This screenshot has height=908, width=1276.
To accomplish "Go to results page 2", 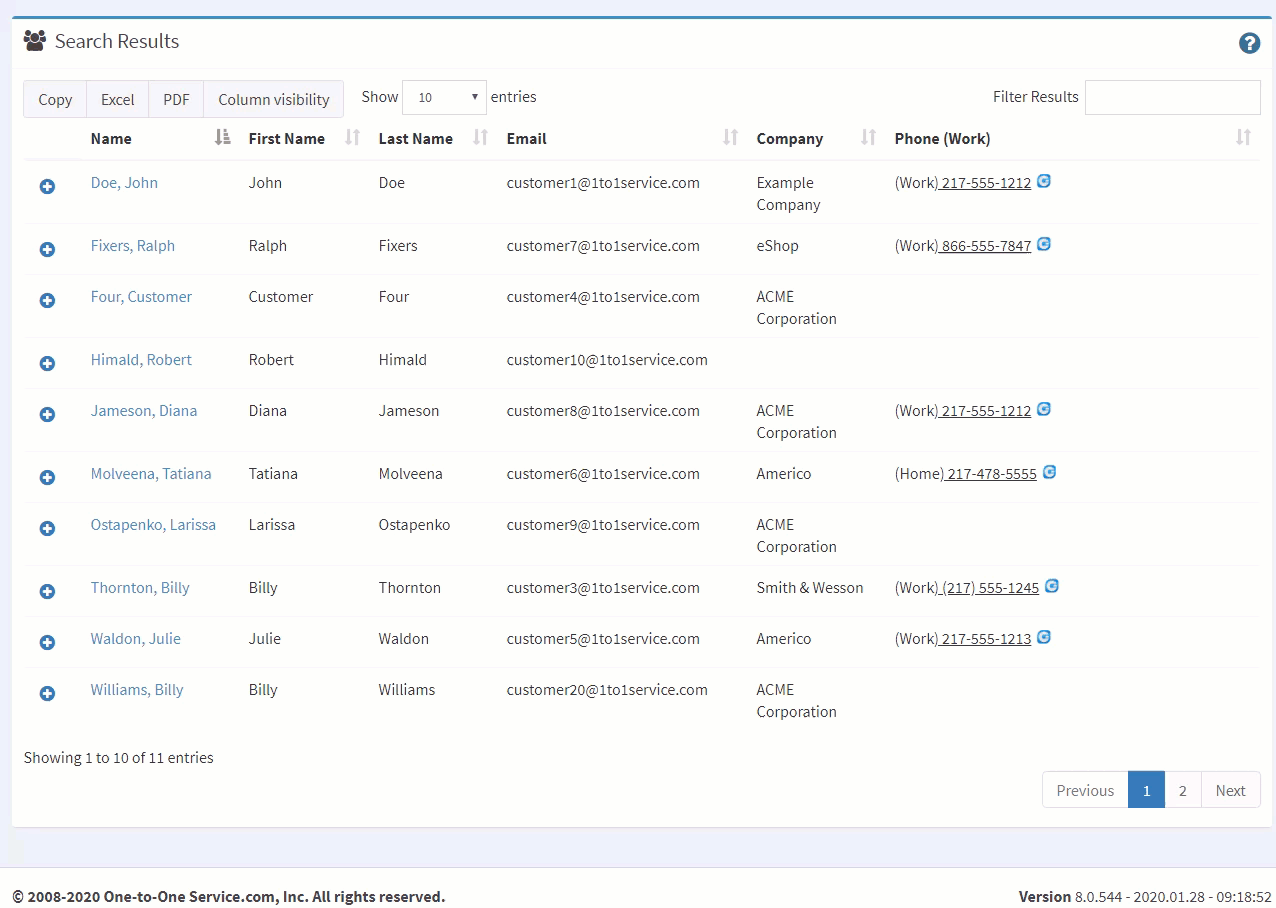I will [x=1183, y=790].
